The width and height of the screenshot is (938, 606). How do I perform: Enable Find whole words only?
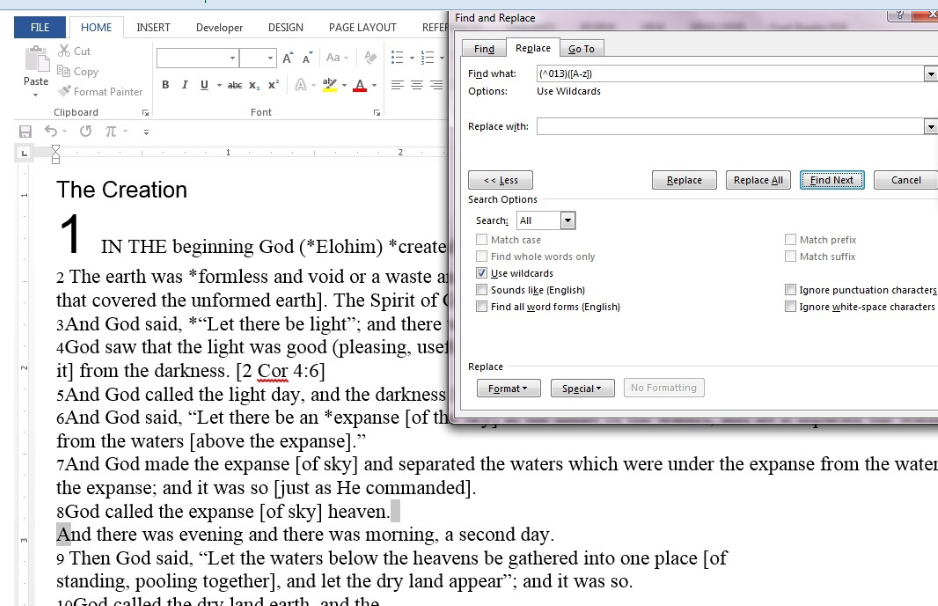click(x=482, y=256)
